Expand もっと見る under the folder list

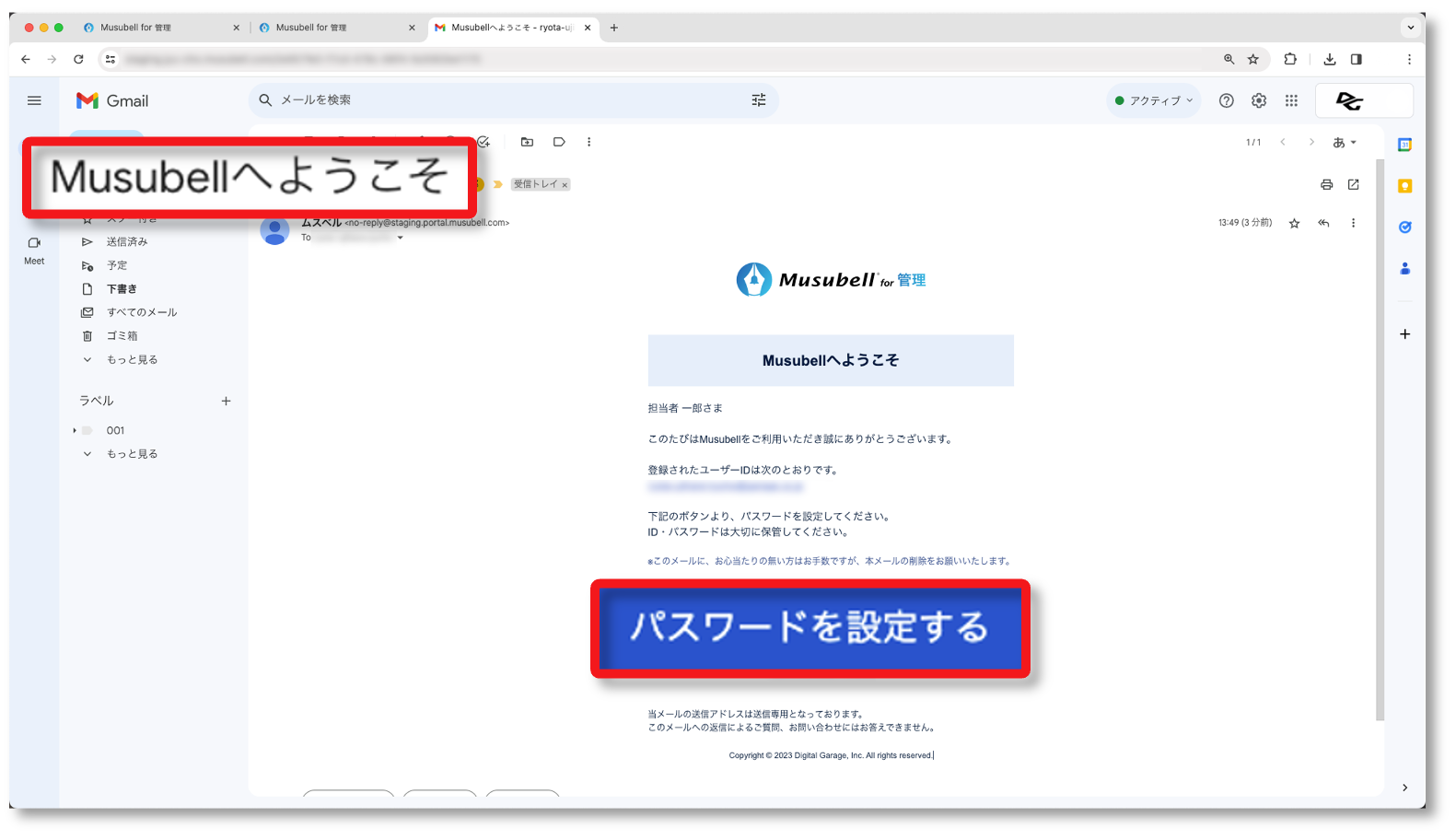pos(132,359)
